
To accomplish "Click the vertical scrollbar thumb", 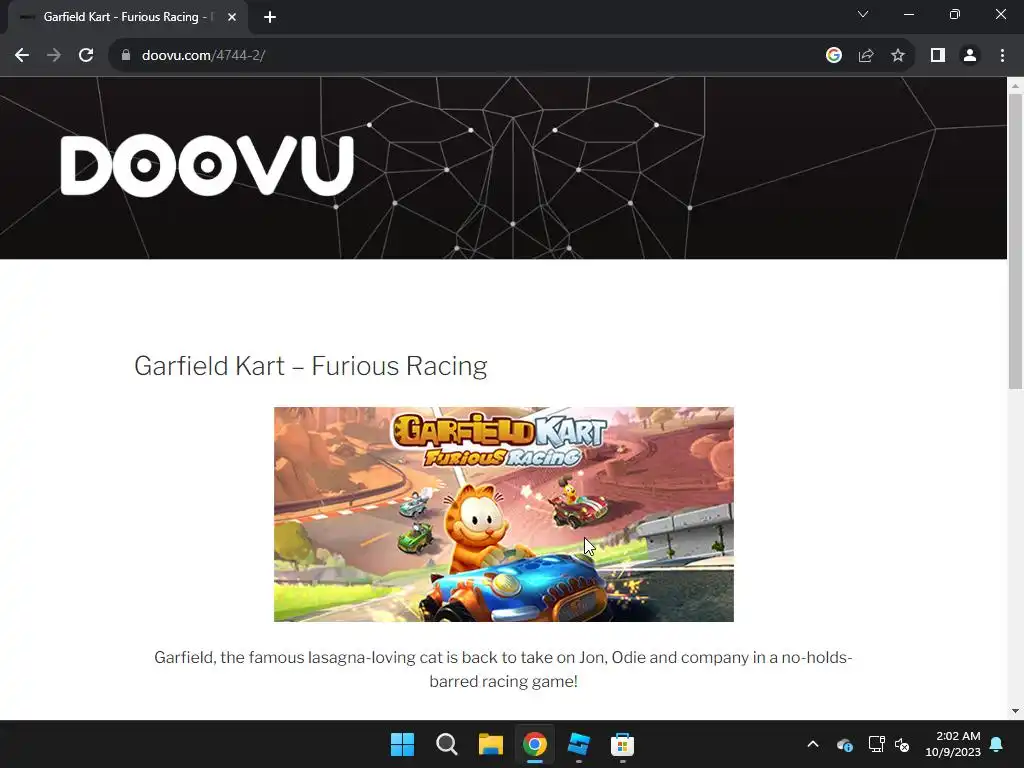I will click(1015, 242).
